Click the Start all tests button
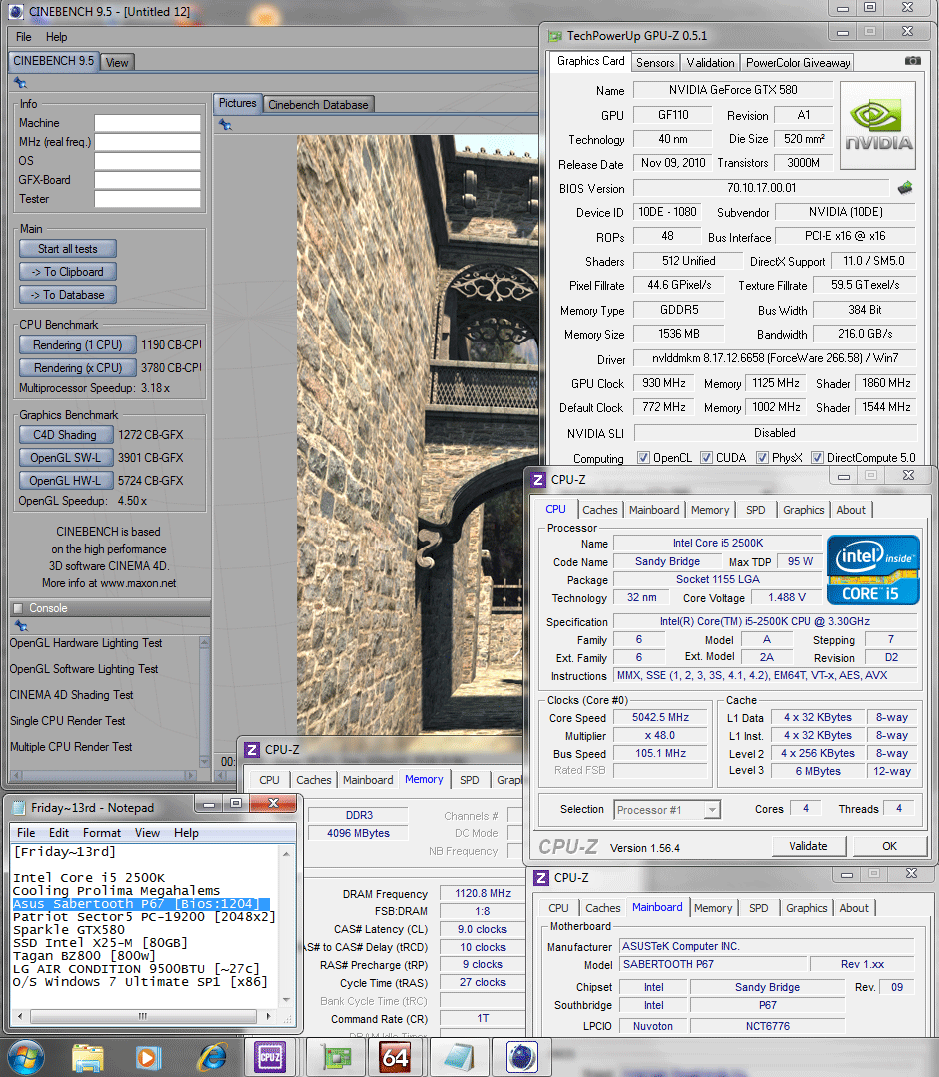Image resolution: width=939 pixels, height=1077 pixels. tap(67, 249)
